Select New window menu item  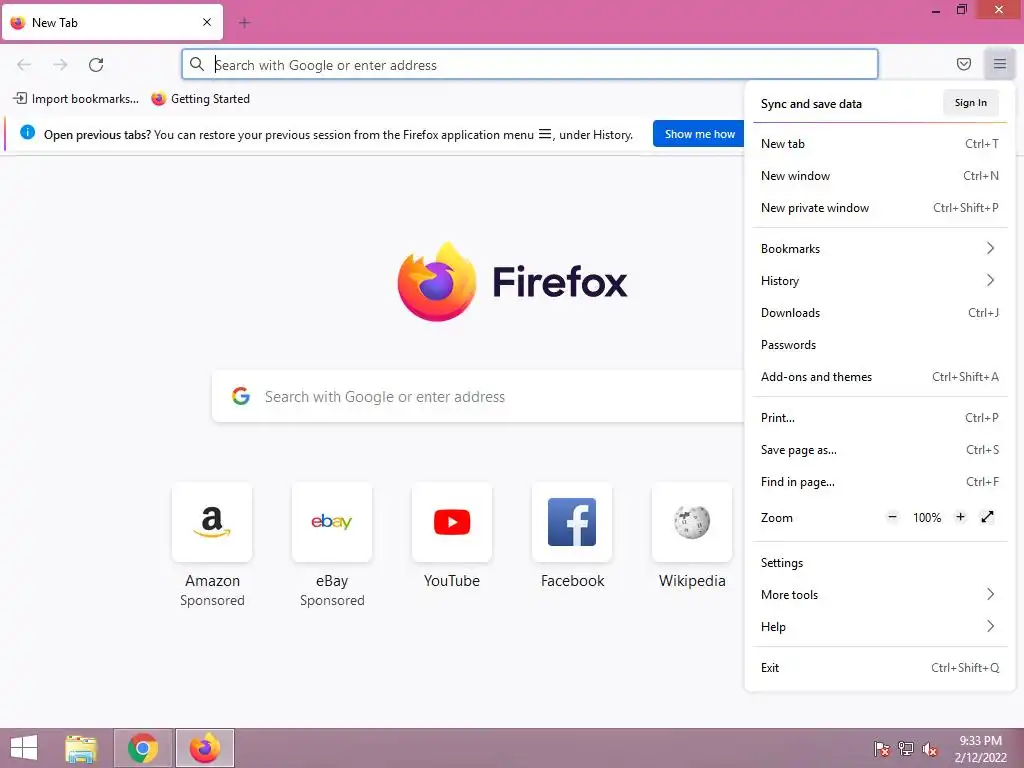coord(880,176)
